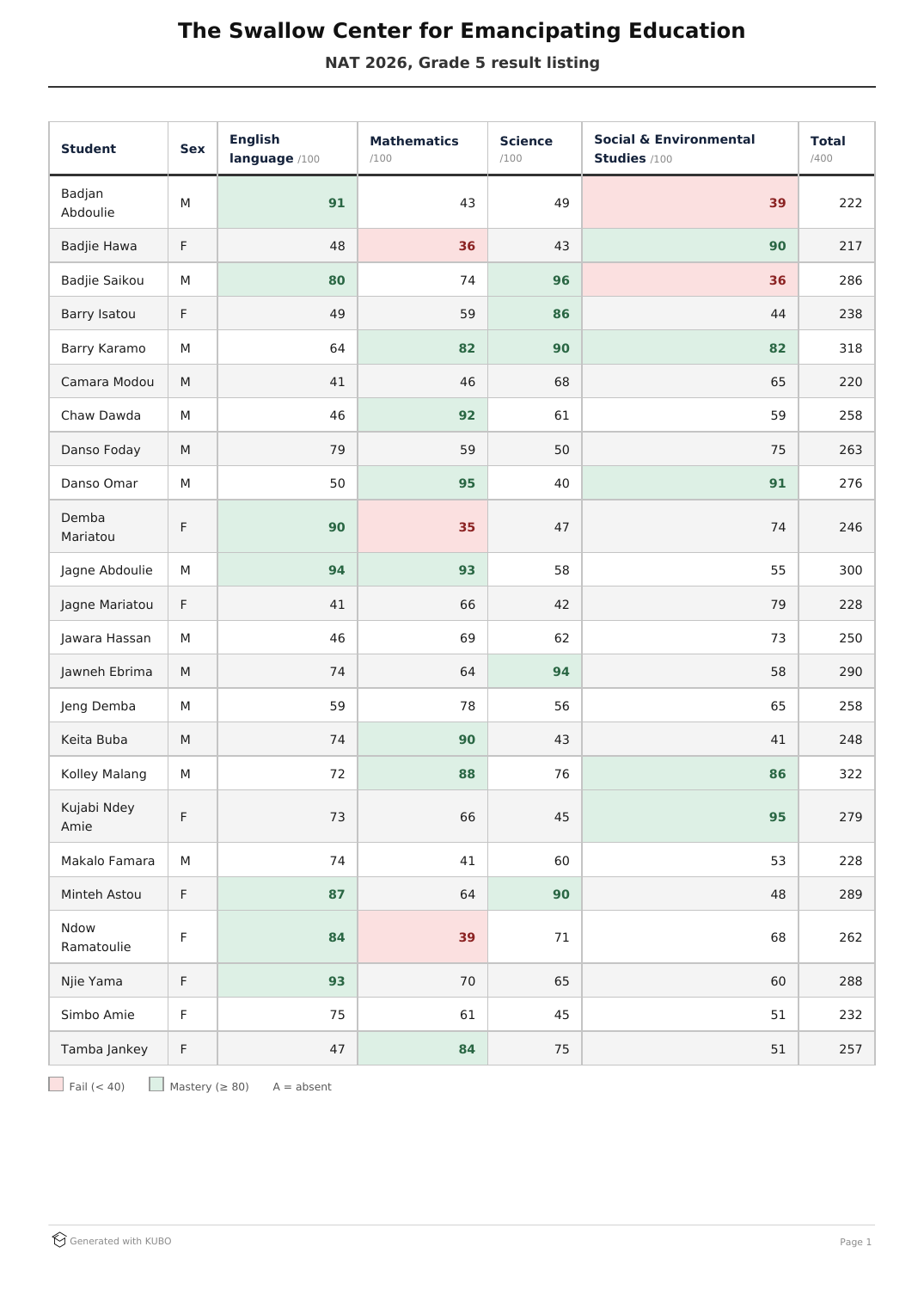Click the Page 1 footer label
Image resolution: width=924 pixels, height=1308 pixels.
coord(855,1242)
